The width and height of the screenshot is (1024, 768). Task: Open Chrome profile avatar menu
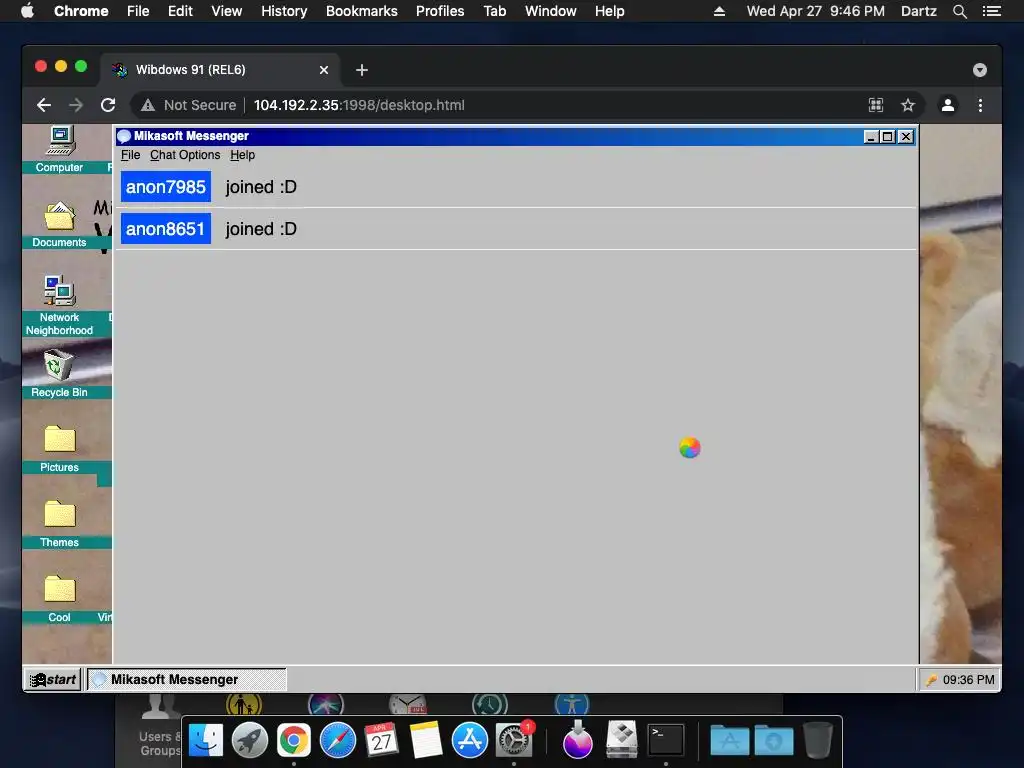(948, 105)
